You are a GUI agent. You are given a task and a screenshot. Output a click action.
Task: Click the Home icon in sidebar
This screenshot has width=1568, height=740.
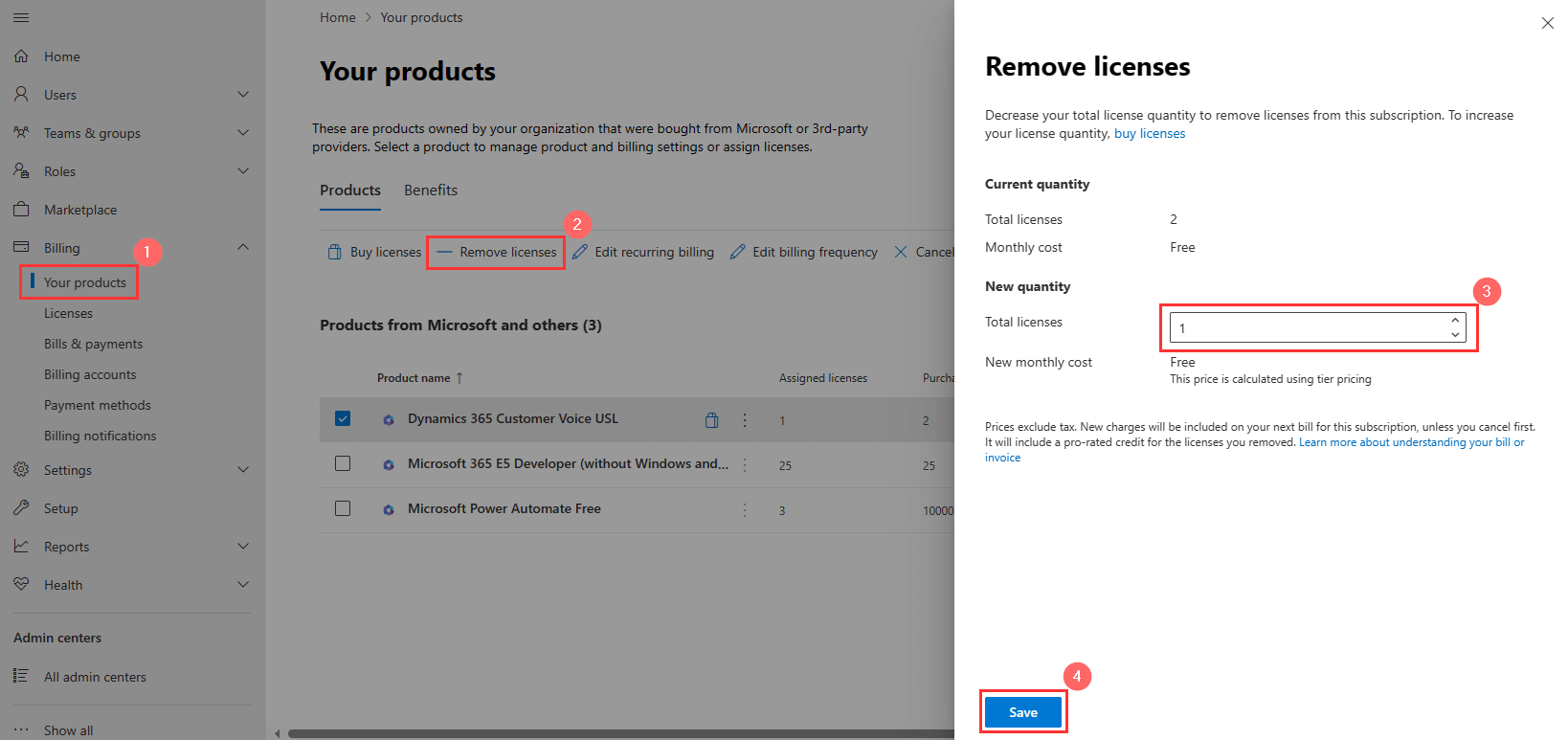[x=21, y=56]
